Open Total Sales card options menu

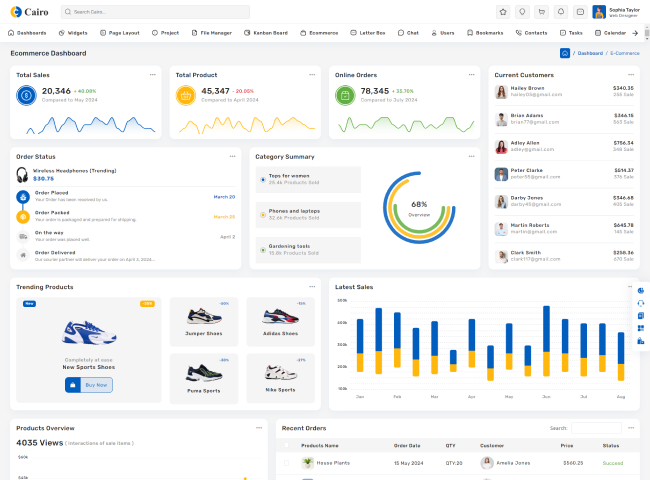152,74
